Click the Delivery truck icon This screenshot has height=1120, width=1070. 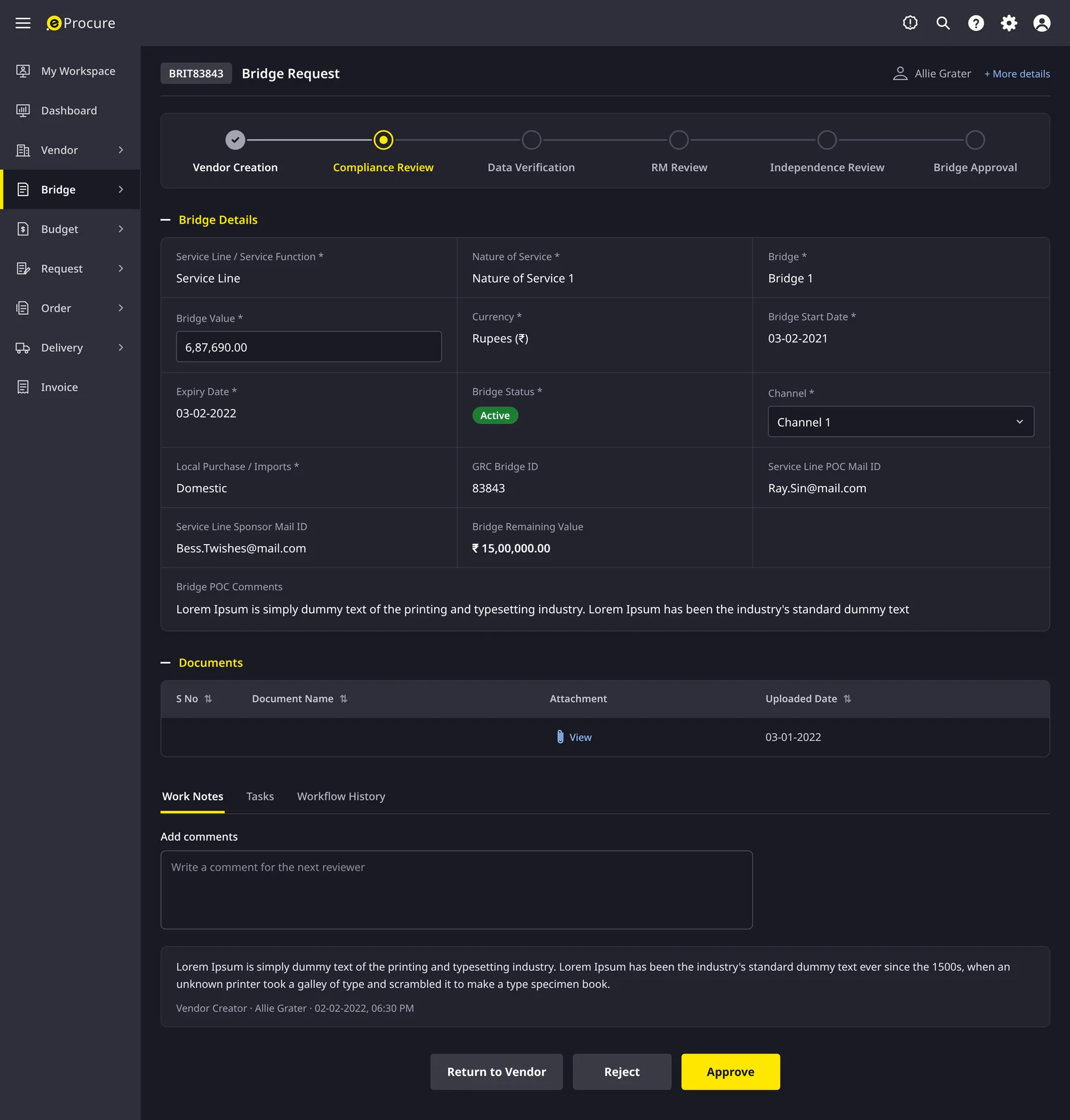click(x=23, y=348)
